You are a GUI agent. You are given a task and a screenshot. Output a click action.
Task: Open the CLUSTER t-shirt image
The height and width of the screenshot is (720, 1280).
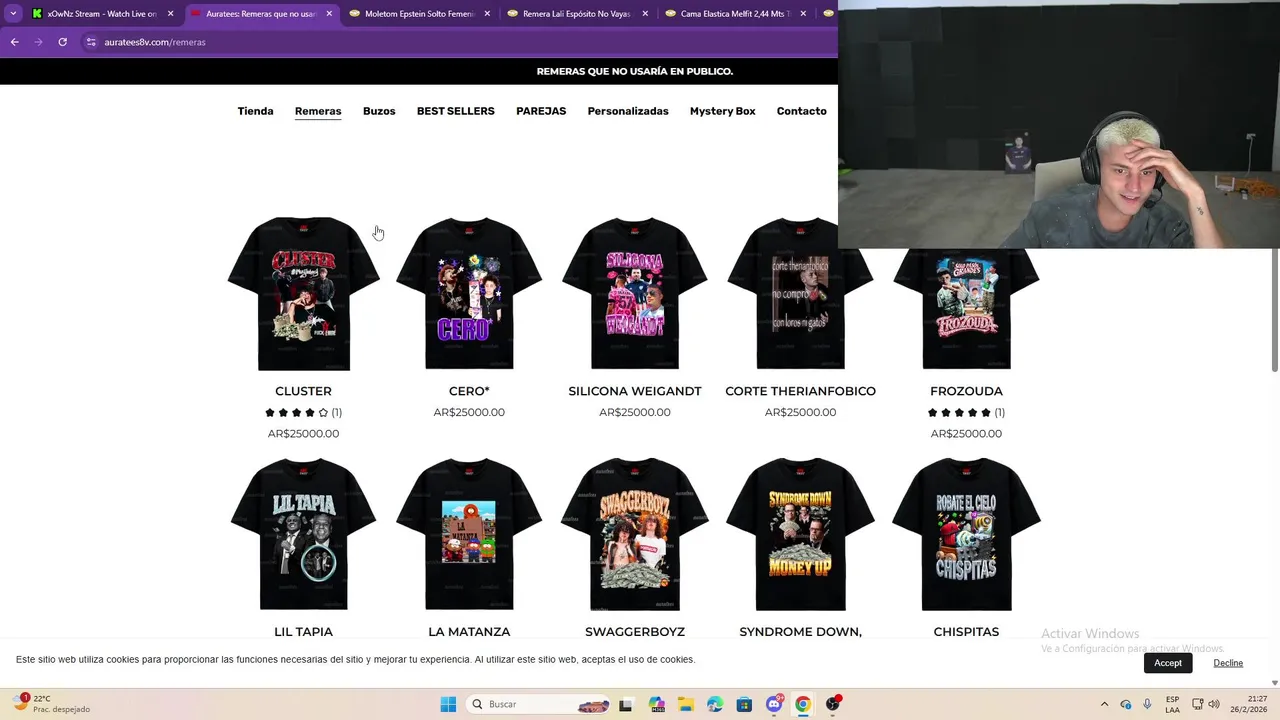303,293
